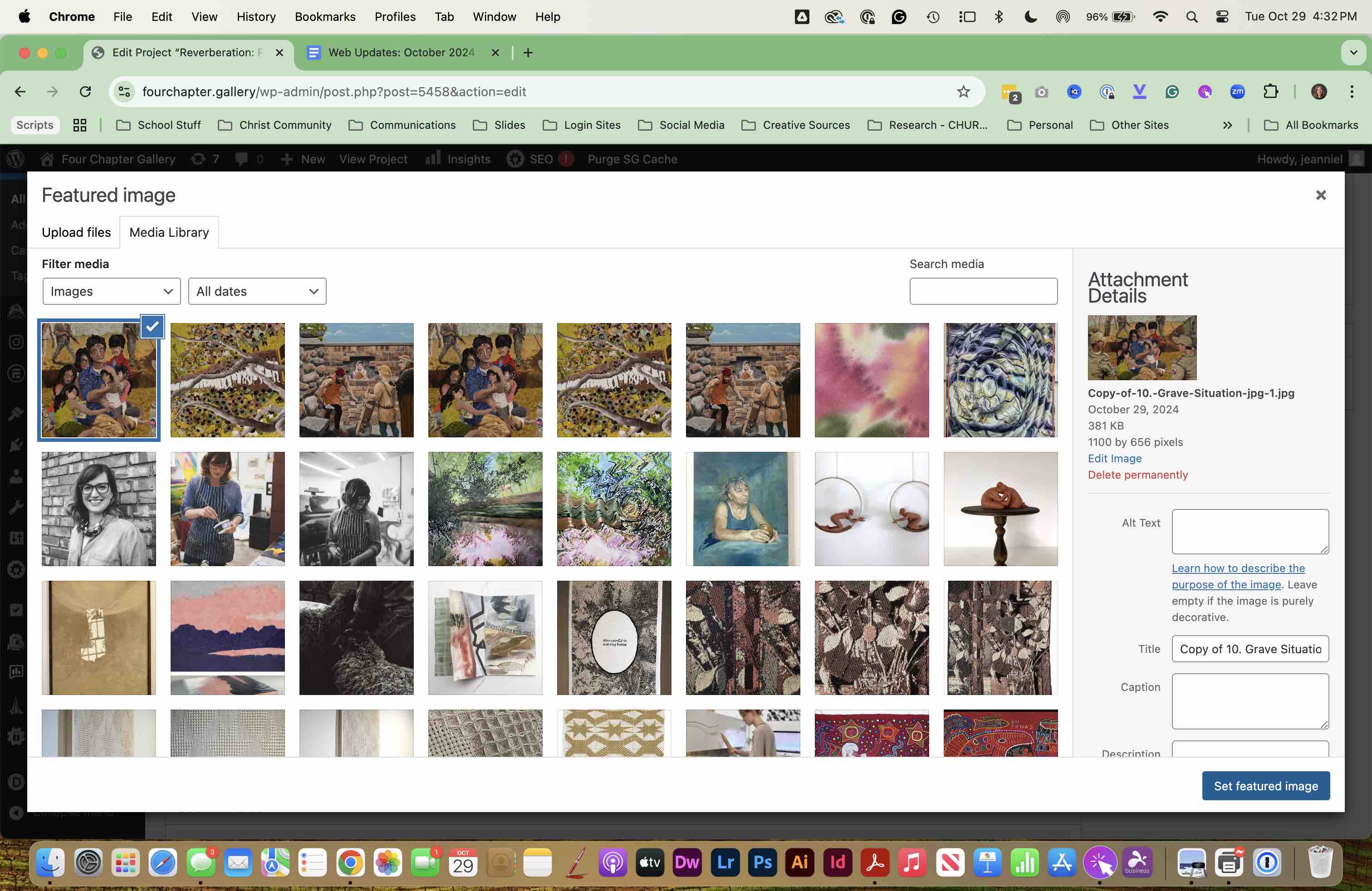Show hidden bookmarks with the double chevron
Screen dimensions: 1372x891
1227,125
